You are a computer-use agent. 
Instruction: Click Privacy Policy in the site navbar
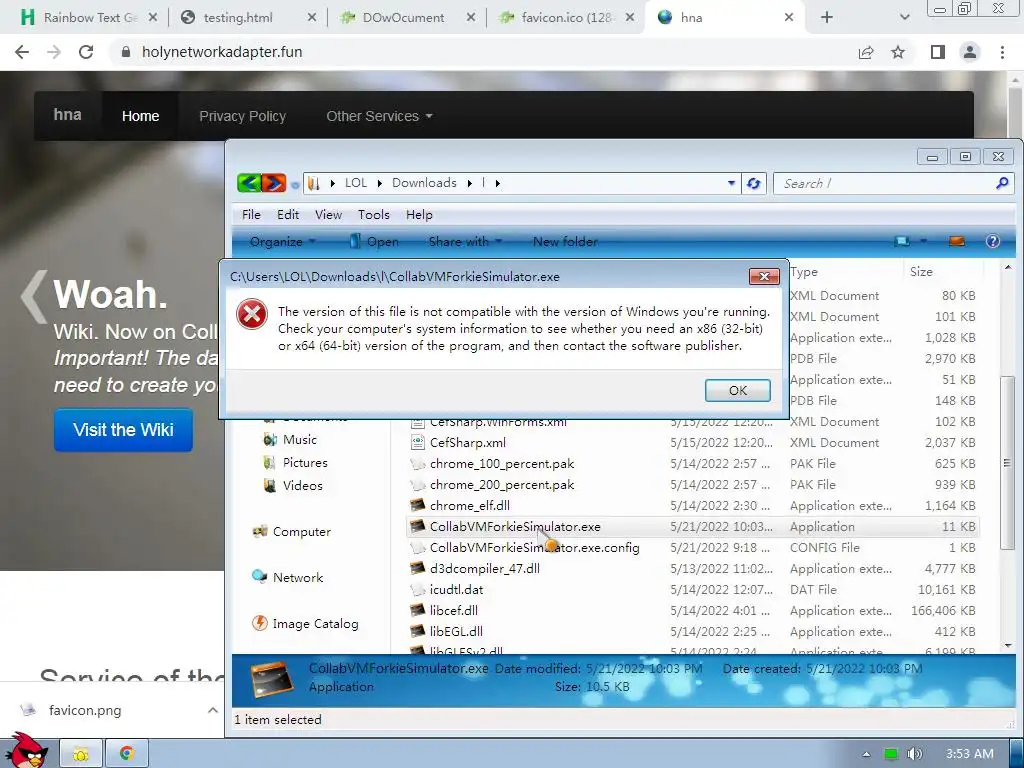click(x=242, y=116)
